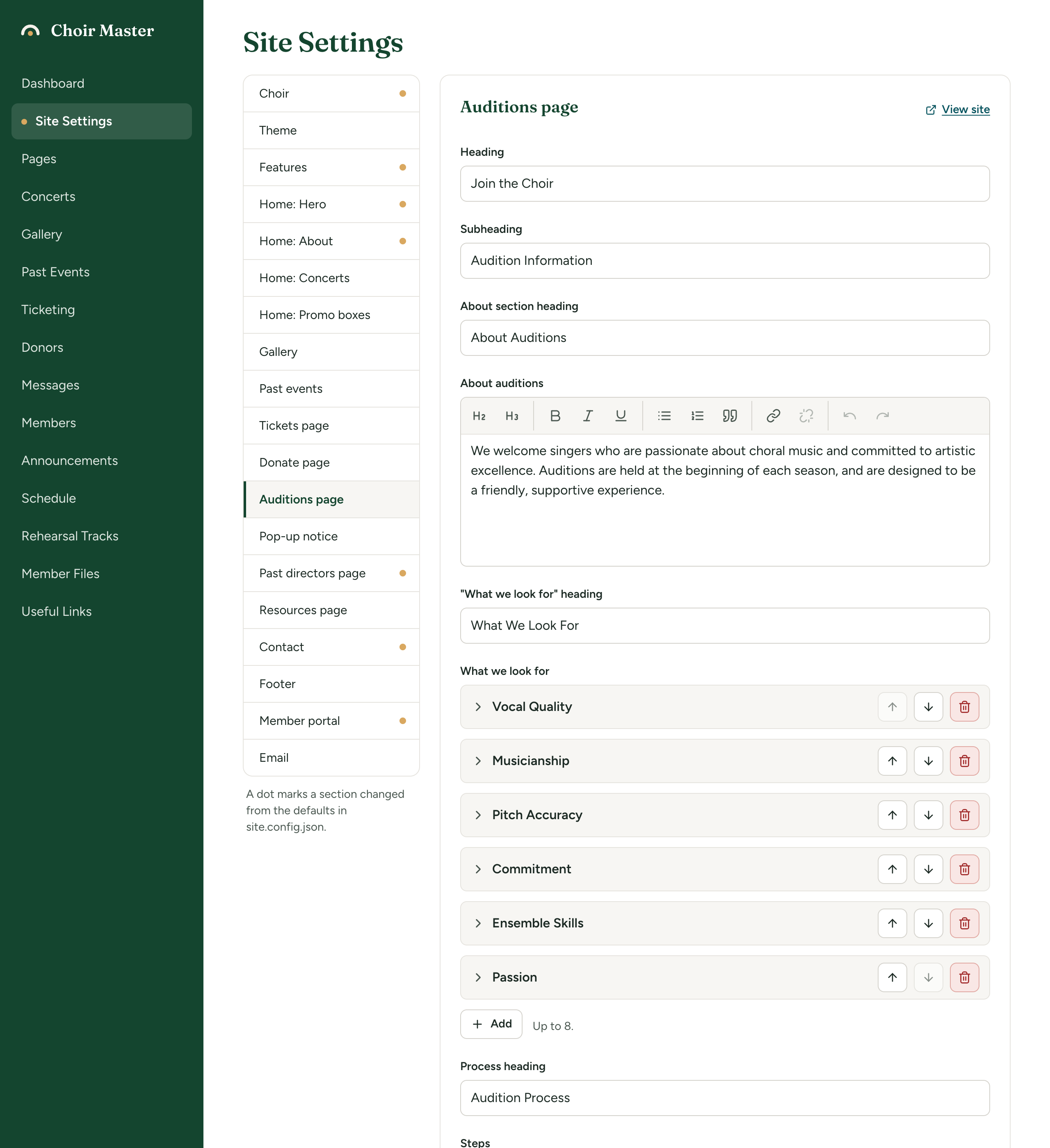Toggle bold formatting in editor toolbar
This screenshot has width=1050, height=1148.
[555, 416]
